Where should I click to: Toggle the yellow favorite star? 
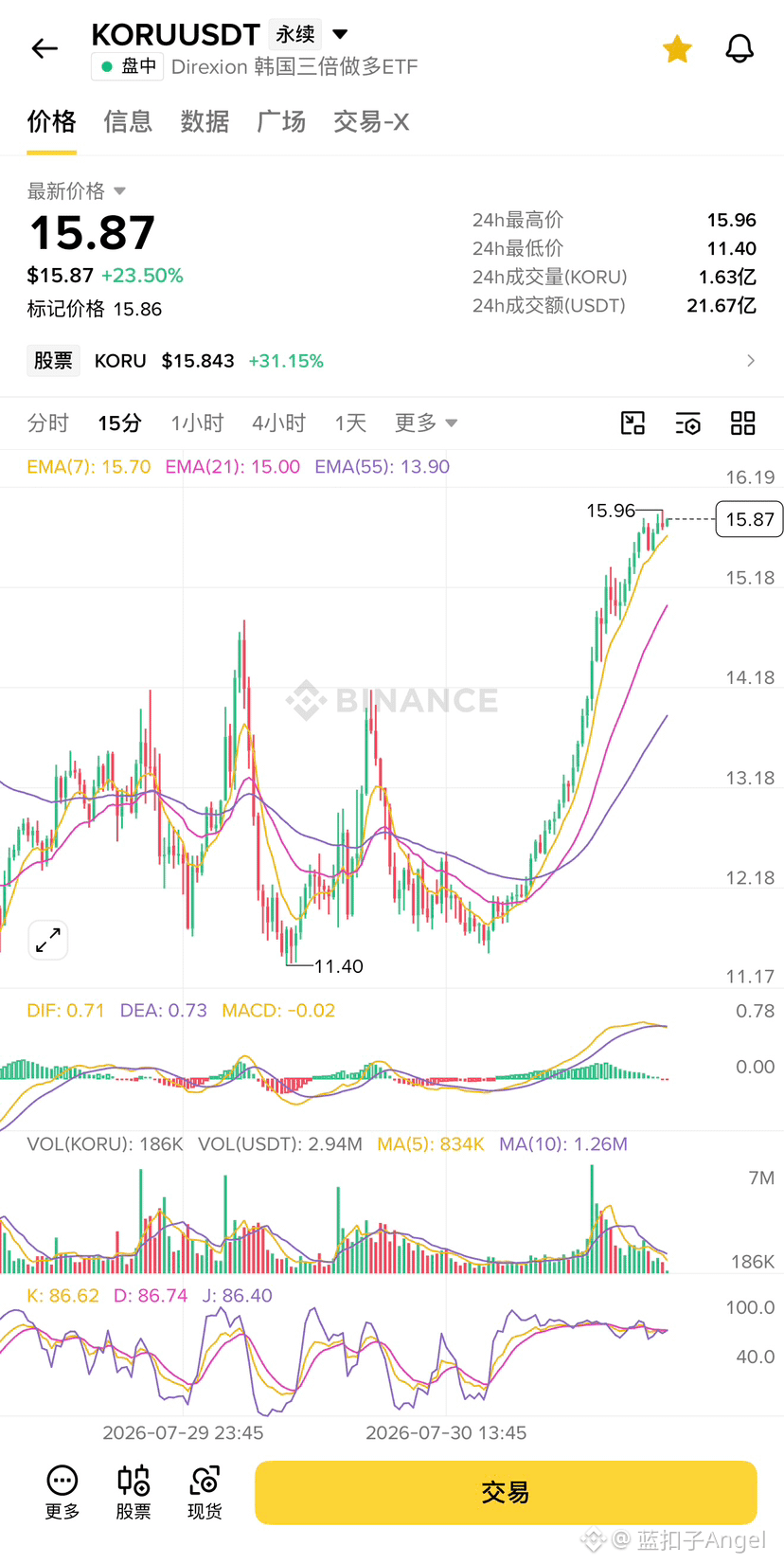[x=677, y=48]
